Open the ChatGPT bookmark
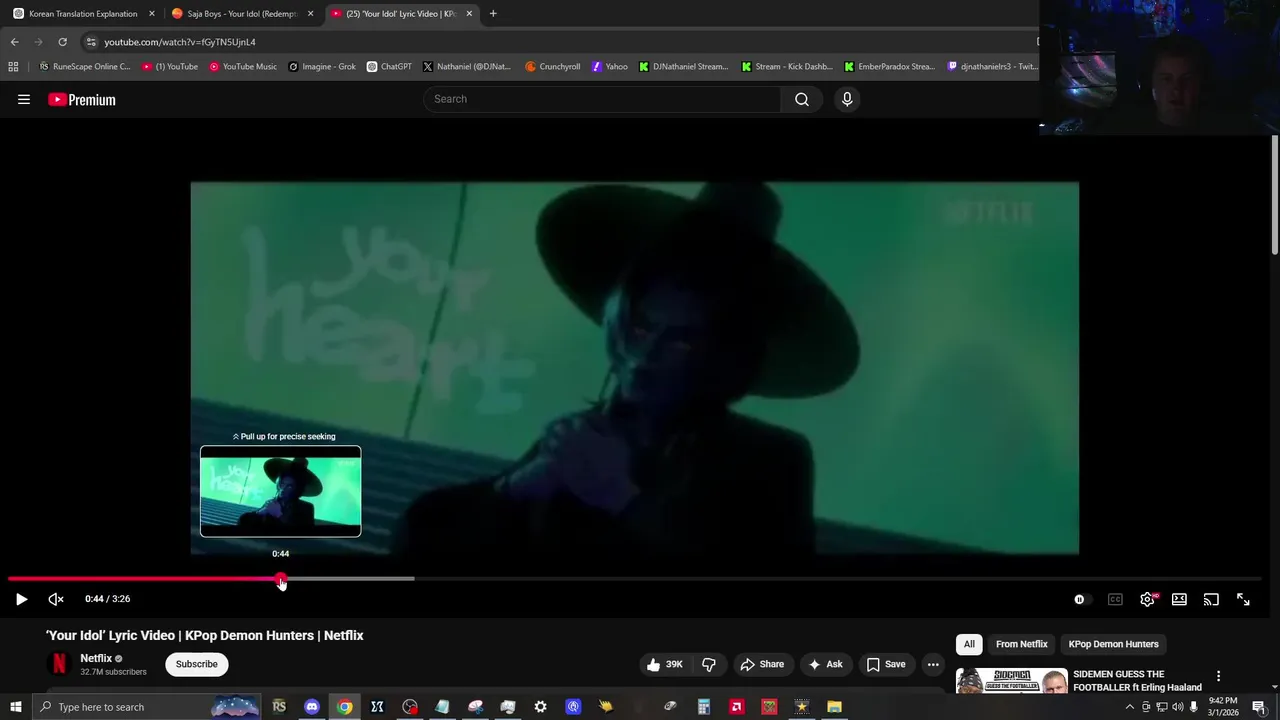Image resolution: width=1280 pixels, height=720 pixels. tap(389, 67)
